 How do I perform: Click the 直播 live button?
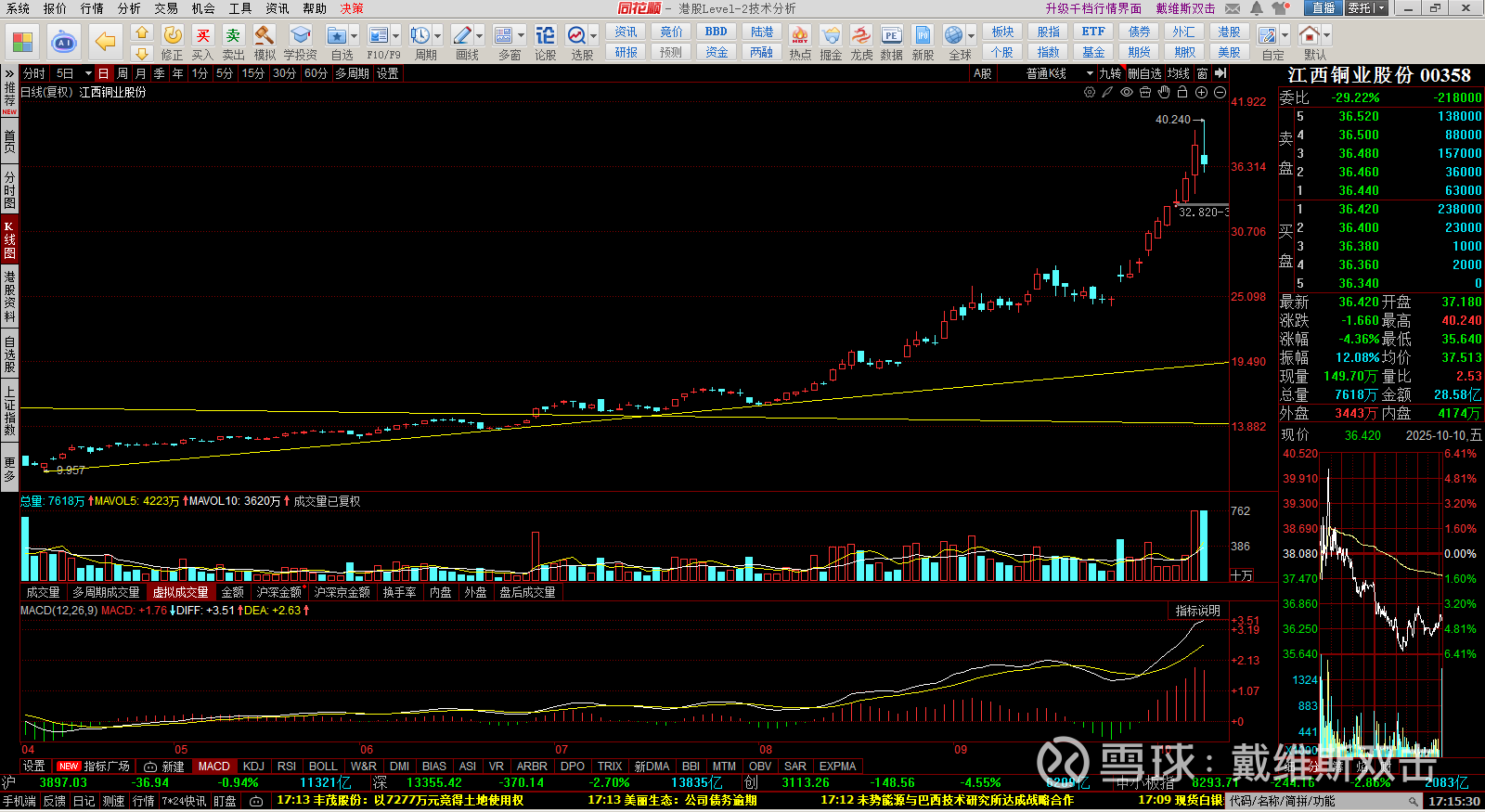(1323, 8)
